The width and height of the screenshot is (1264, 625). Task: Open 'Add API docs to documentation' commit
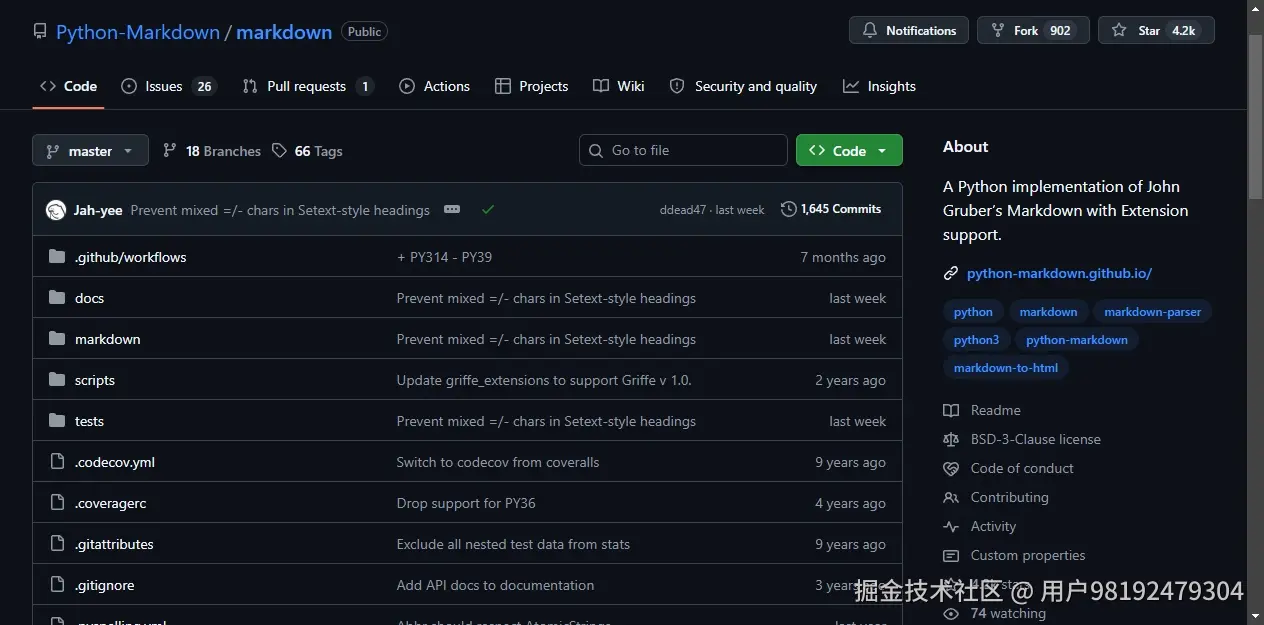click(x=495, y=585)
